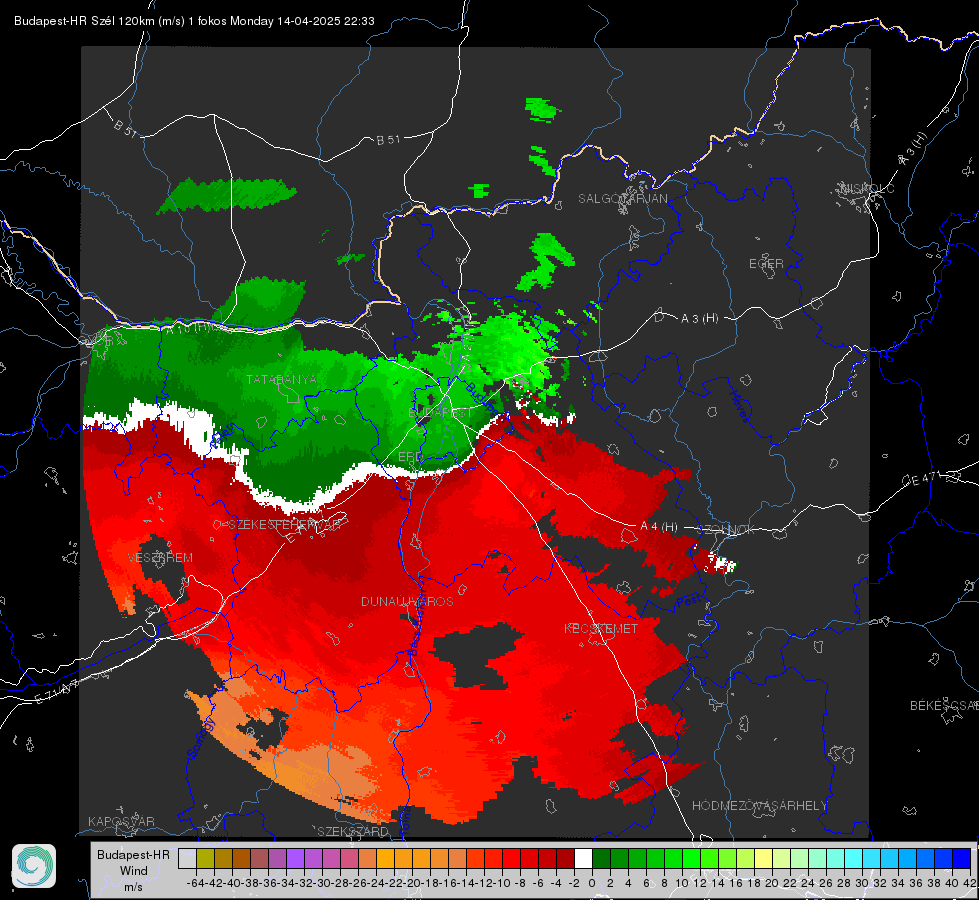The height and width of the screenshot is (900, 979).
Task: Click the red swatch between -10 and -8
Action: pyautogui.click(x=511, y=858)
